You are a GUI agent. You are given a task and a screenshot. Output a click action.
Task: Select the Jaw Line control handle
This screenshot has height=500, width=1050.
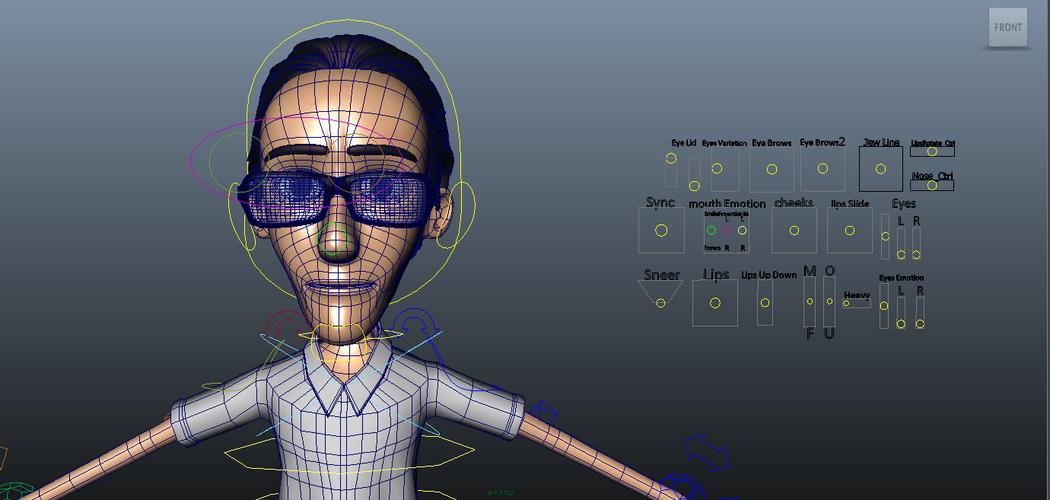(x=880, y=168)
